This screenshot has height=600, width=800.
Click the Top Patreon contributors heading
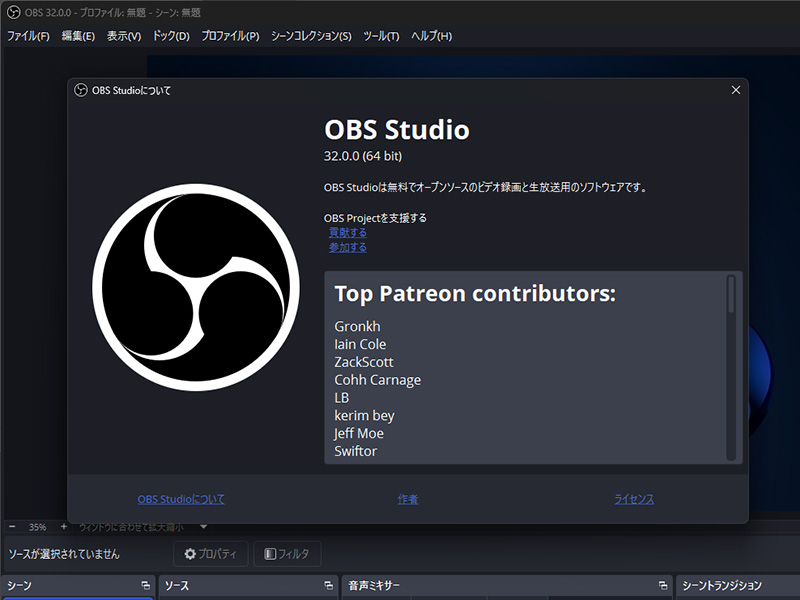point(475,294)
